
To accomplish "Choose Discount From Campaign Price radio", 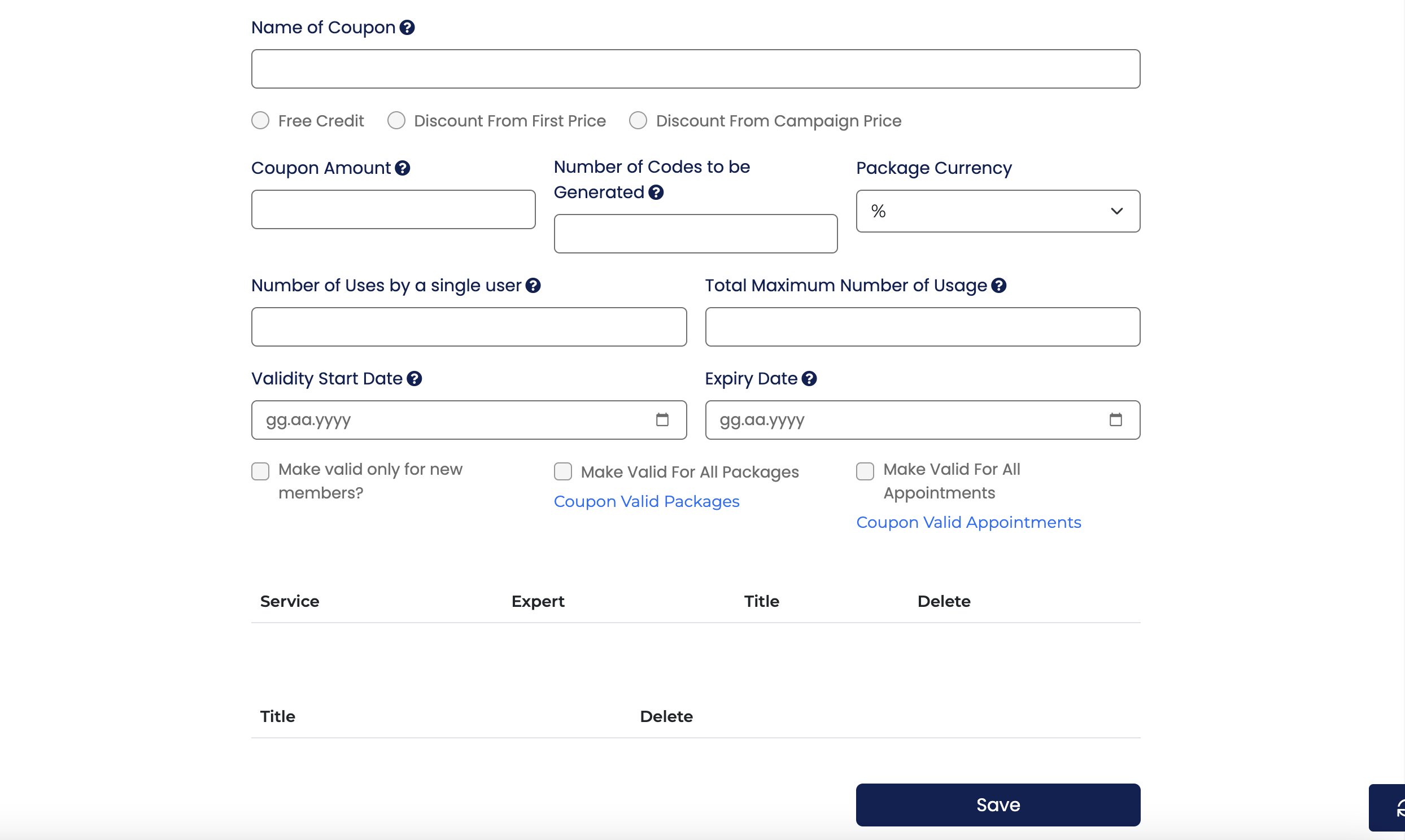I will (x=638, y=120).
